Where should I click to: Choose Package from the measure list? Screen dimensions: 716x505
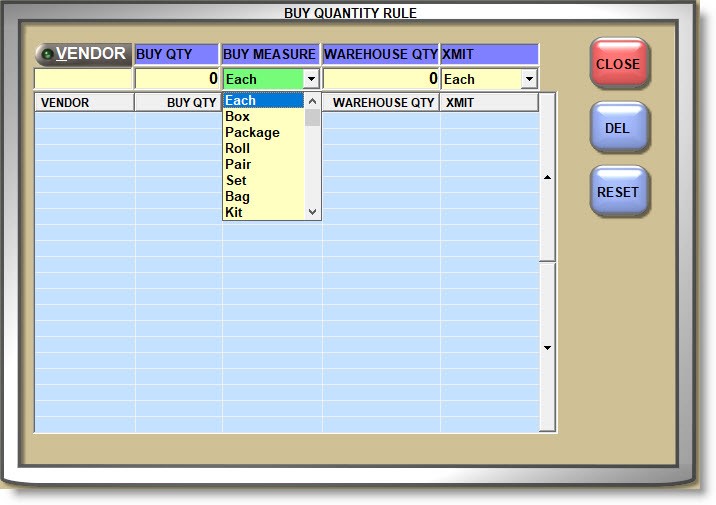pyautogui.click(x=263, y=133)
